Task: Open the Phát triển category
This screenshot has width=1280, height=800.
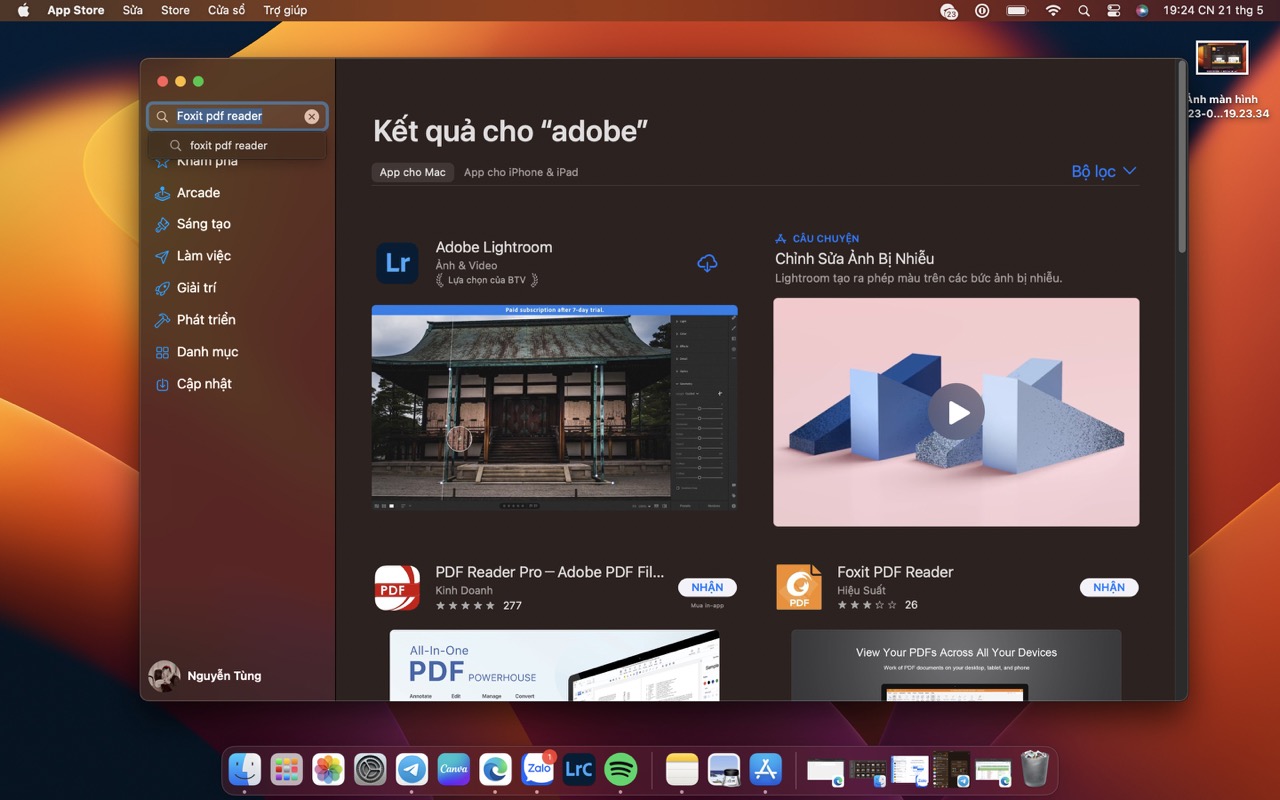Action: (206, 320)
